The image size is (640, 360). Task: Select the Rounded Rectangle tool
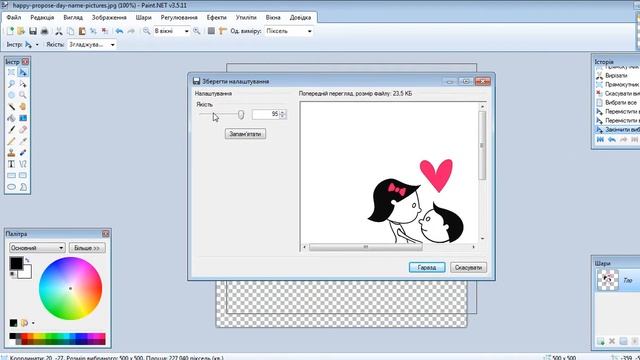tap(23, 175)
